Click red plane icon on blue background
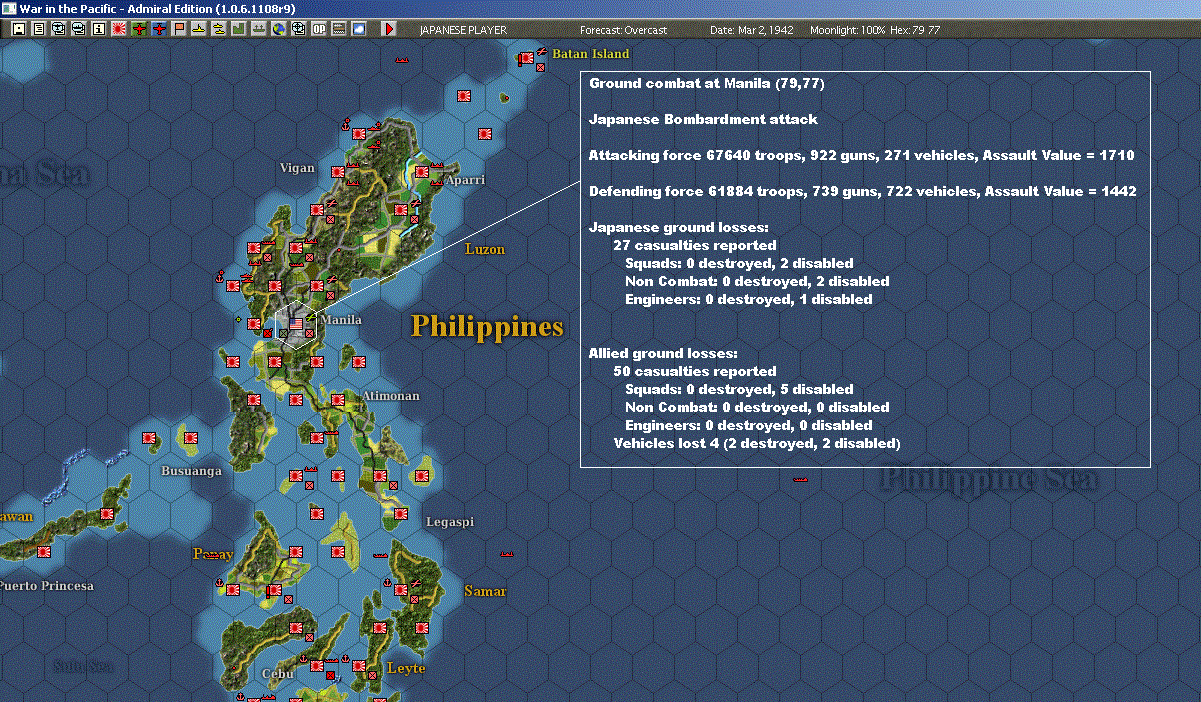This screenshot has width=1201, height=702. point(158,29)
